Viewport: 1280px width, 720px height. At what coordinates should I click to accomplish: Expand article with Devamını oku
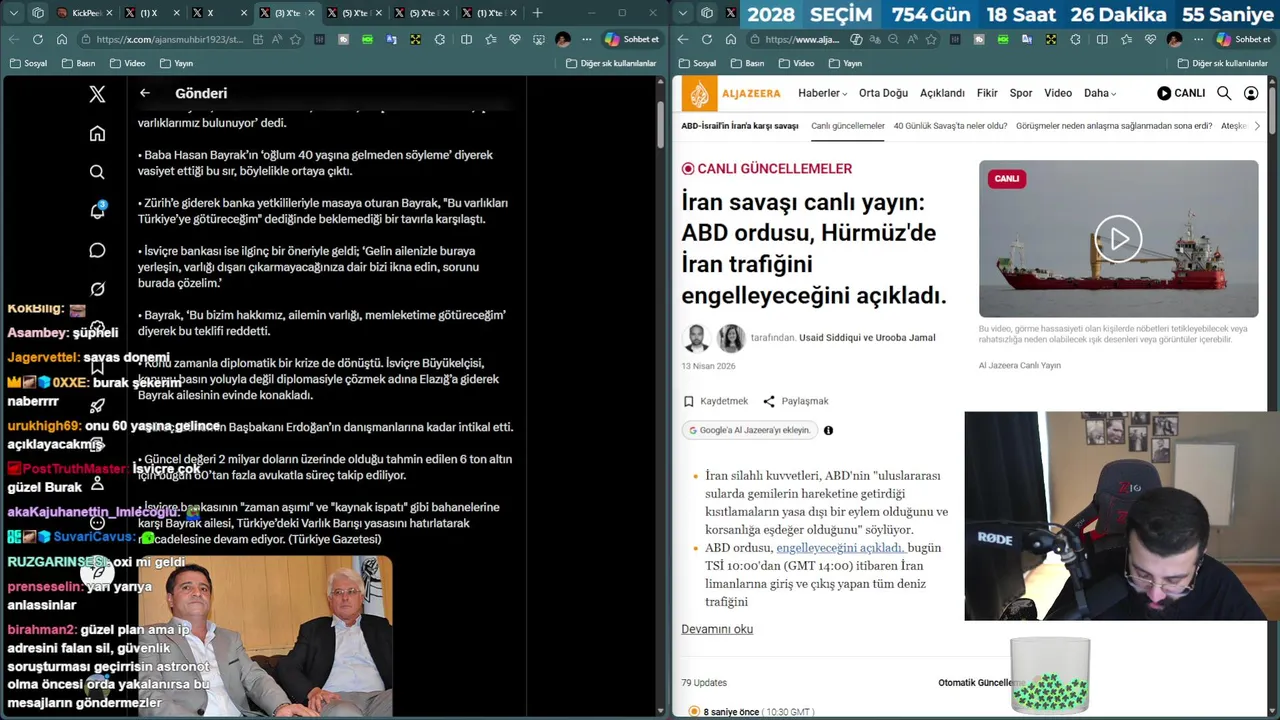pyautogui.click(x=717, y=629)
